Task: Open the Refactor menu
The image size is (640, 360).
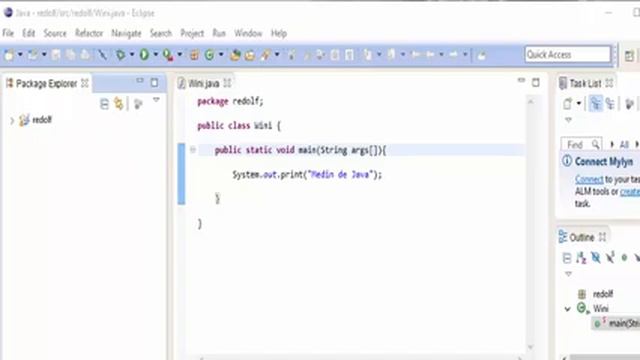Action: pyautogui.click(x=89, y=33)
